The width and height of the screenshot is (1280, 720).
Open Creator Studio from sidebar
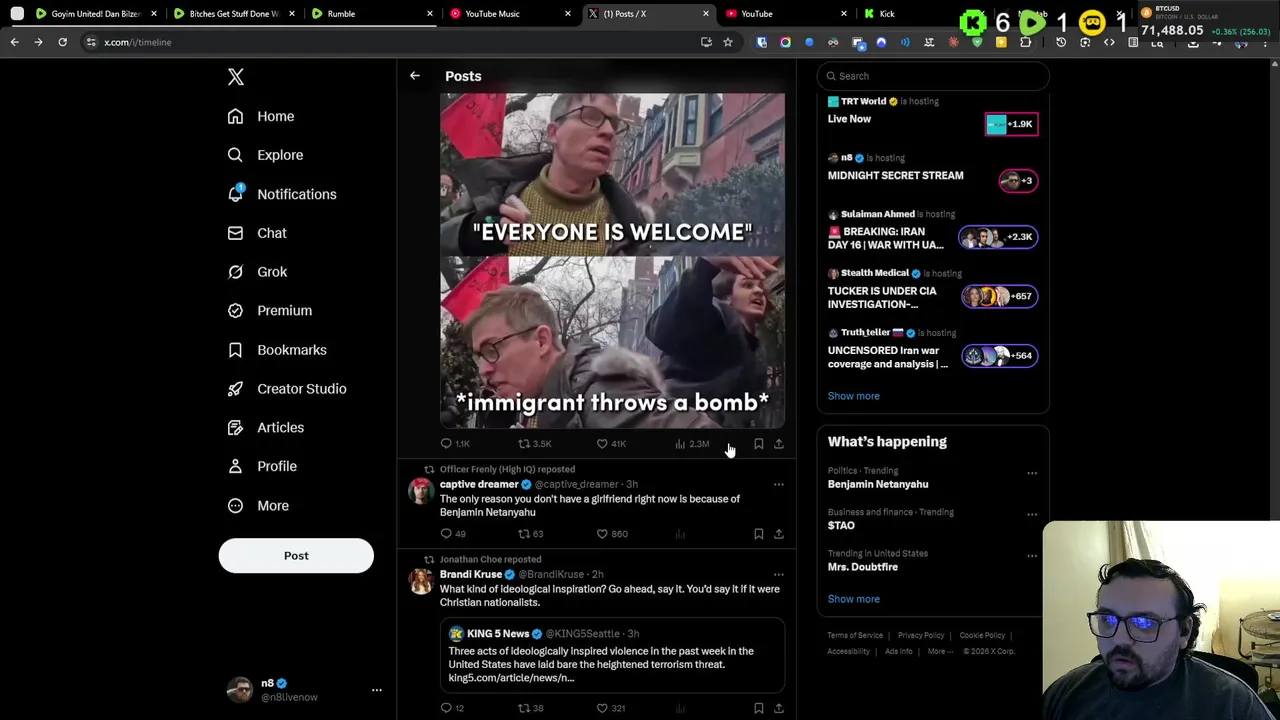click(x=286, y=389)
